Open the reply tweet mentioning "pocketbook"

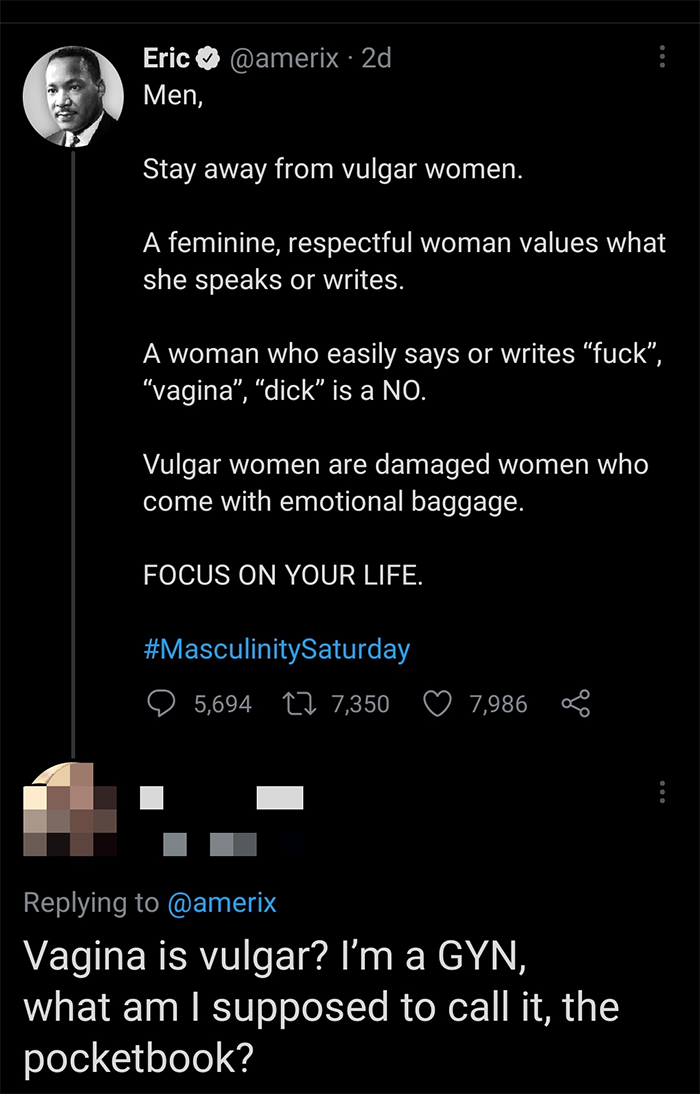coord(320,1006)
